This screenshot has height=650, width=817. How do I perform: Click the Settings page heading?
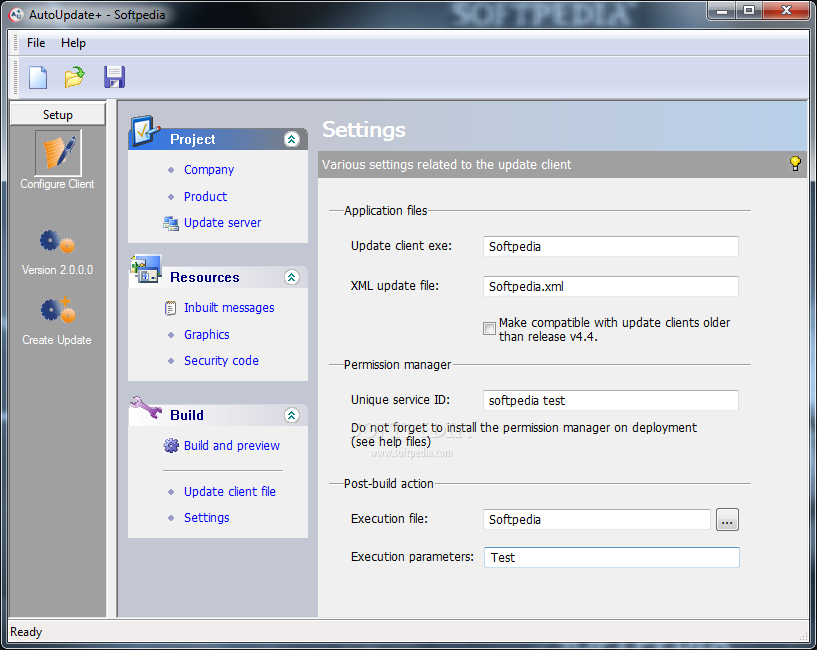(x=364, y=129)
